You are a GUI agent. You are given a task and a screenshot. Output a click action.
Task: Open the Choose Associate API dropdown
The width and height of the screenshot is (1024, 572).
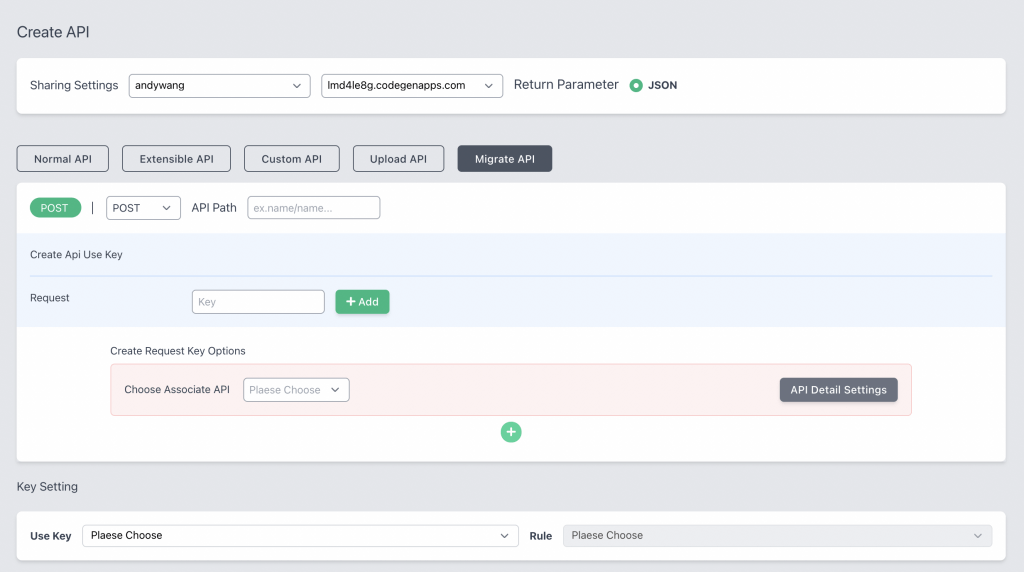click(x=296, y=390)
